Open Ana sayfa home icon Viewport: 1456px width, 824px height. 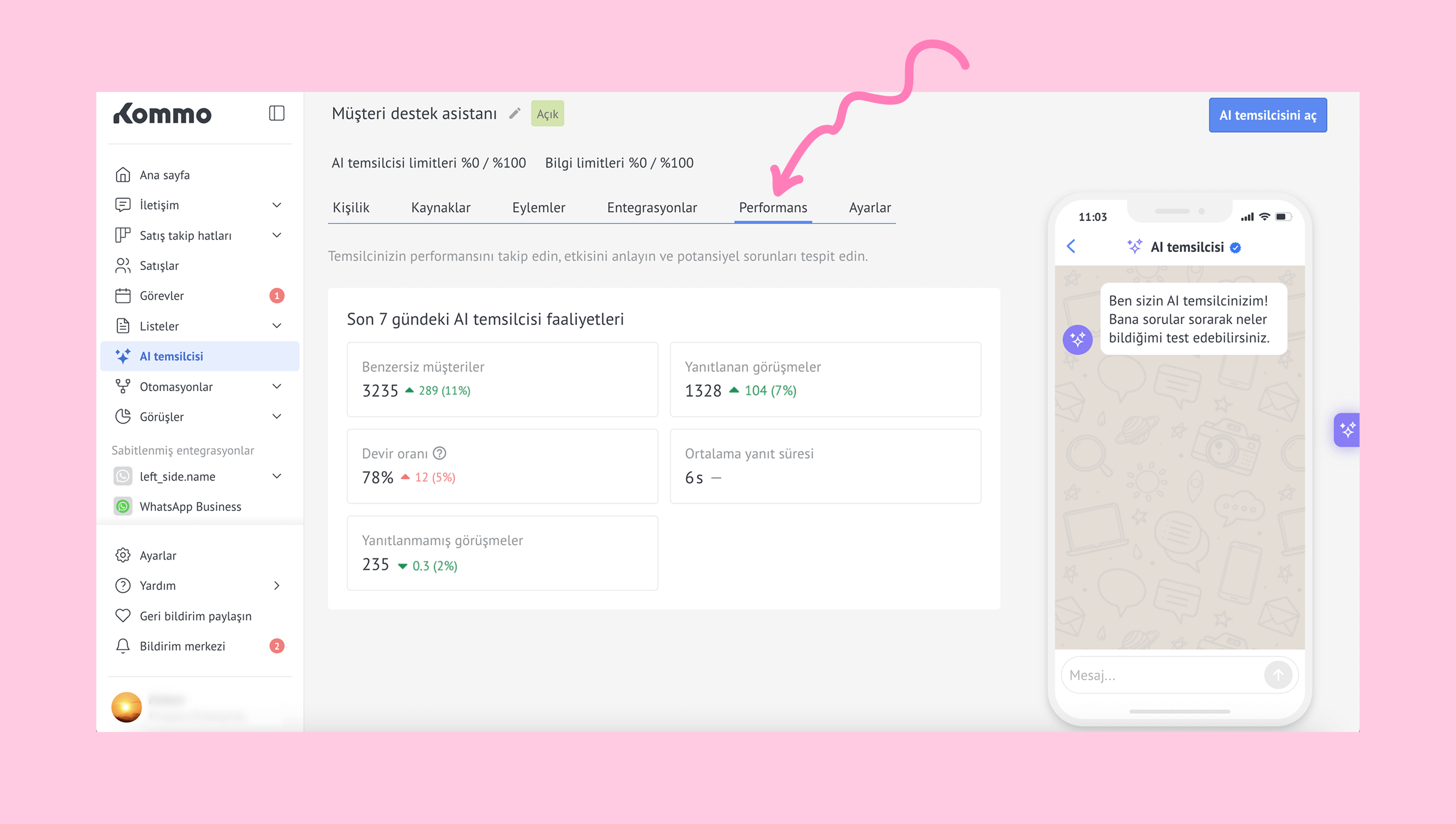pyautogui.click(x=123, y=175)
